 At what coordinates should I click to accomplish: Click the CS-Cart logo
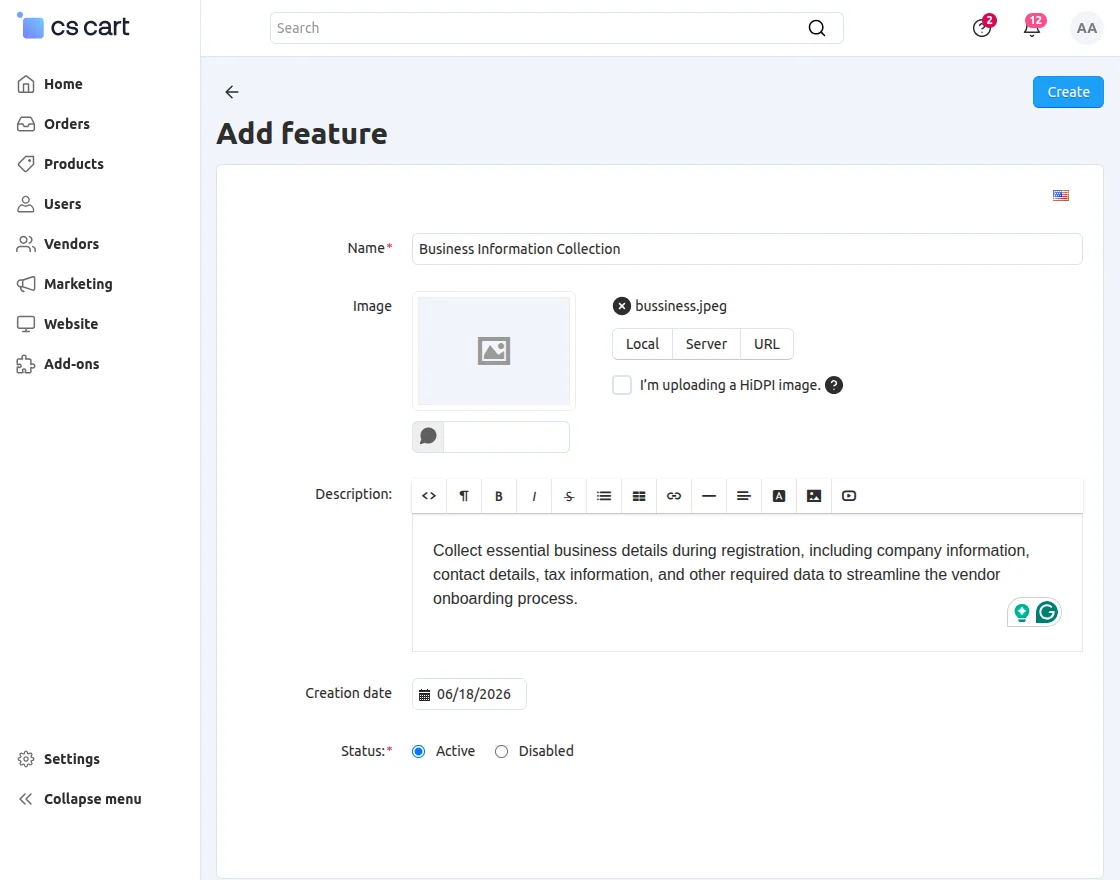click(x=73, y=26)
